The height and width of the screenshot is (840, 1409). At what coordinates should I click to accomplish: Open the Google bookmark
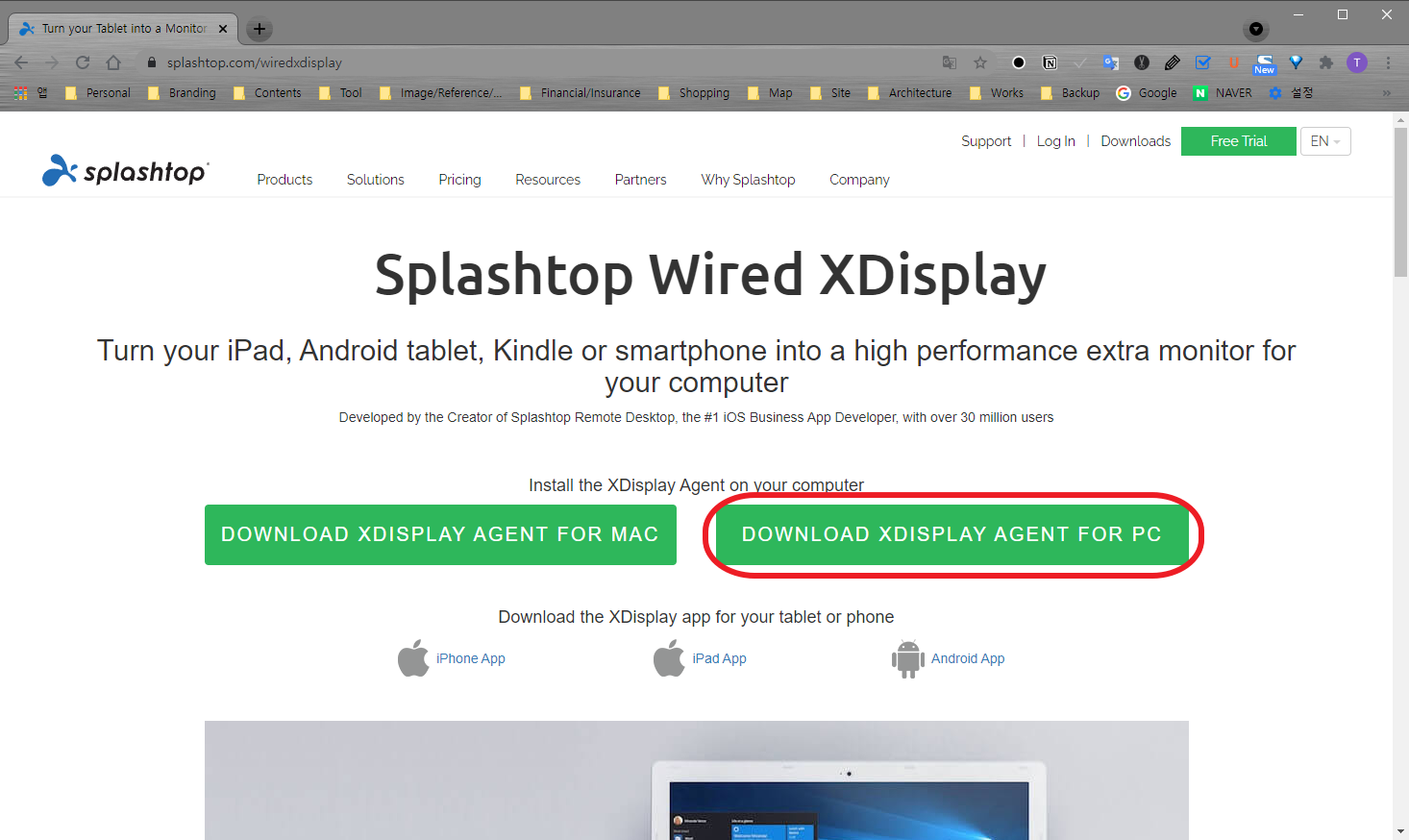tap(1147, 93)
